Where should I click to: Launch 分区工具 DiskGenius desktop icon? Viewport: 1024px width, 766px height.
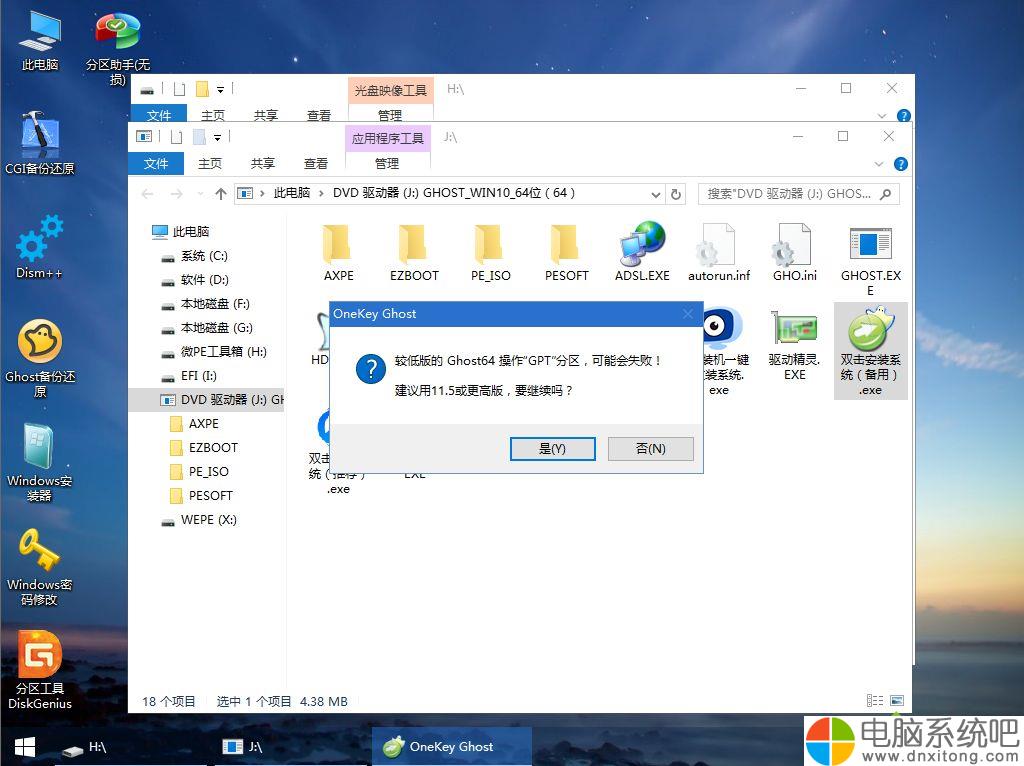[40, 670]
